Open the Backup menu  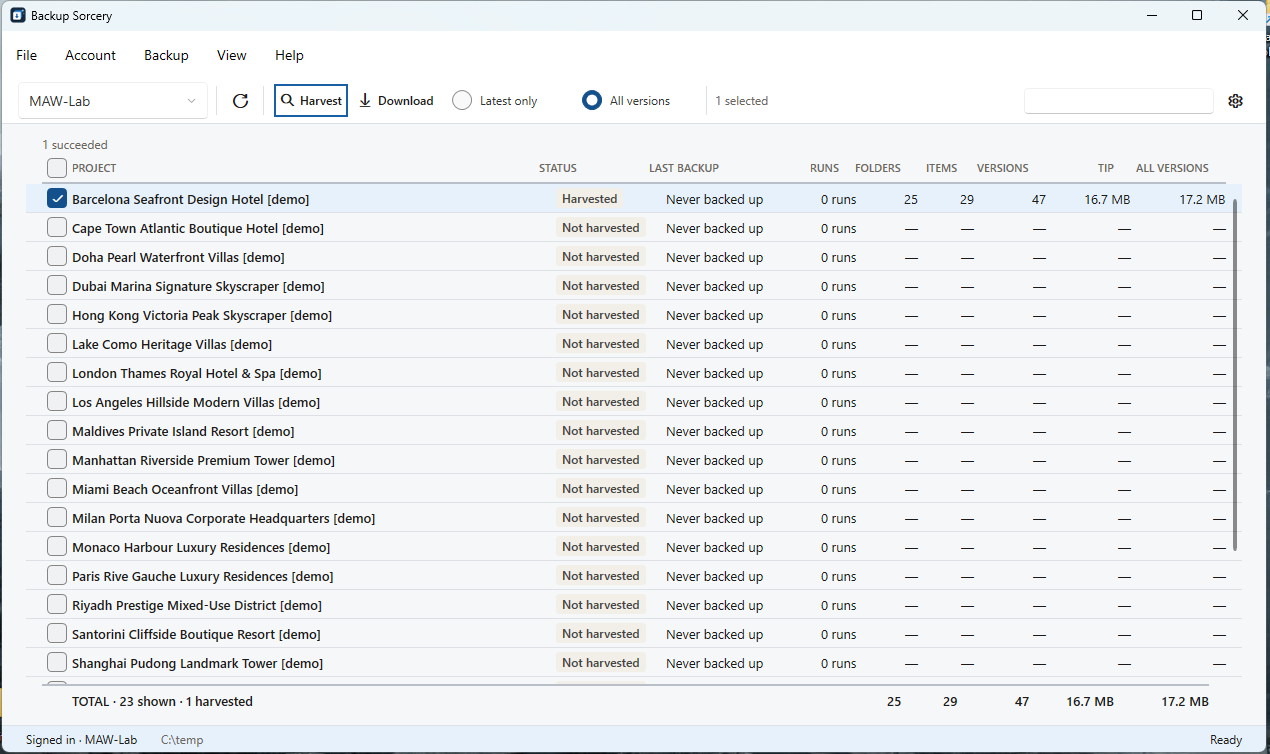coord(166,55)
